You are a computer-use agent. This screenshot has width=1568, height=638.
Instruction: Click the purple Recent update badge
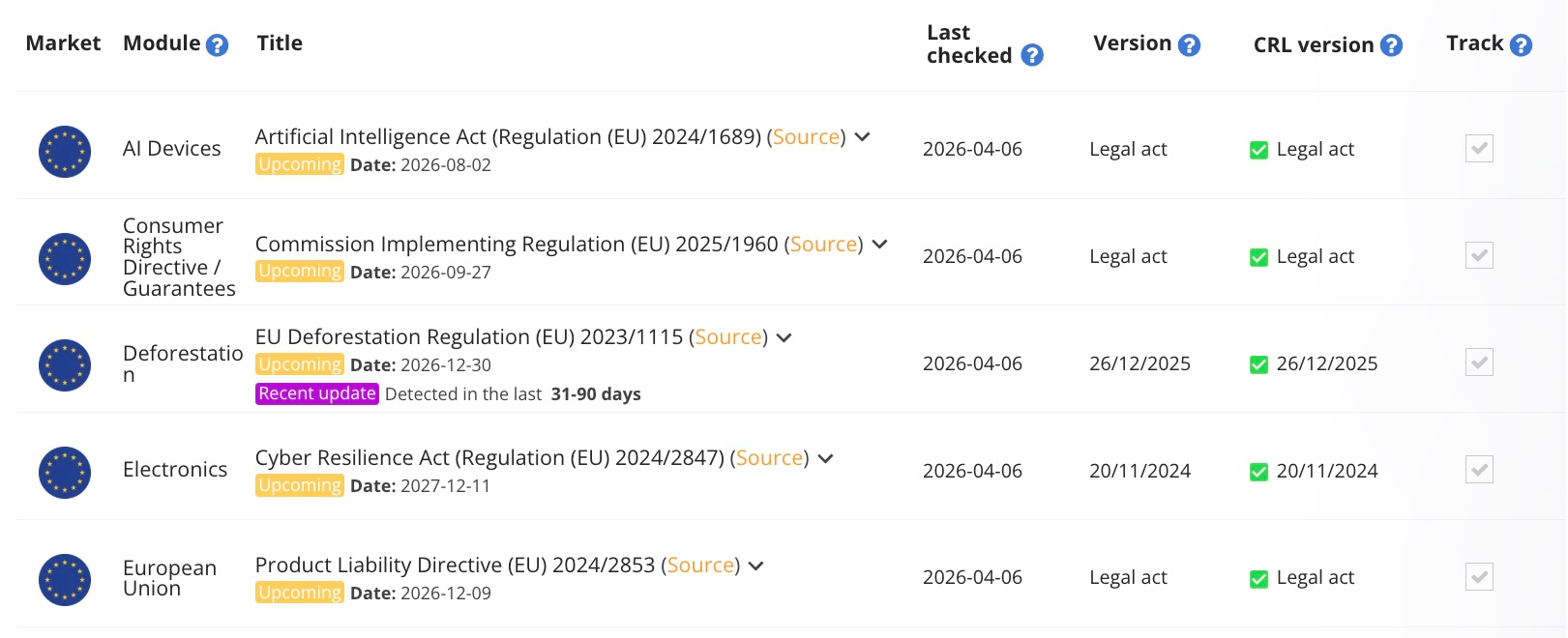[316, 393]
